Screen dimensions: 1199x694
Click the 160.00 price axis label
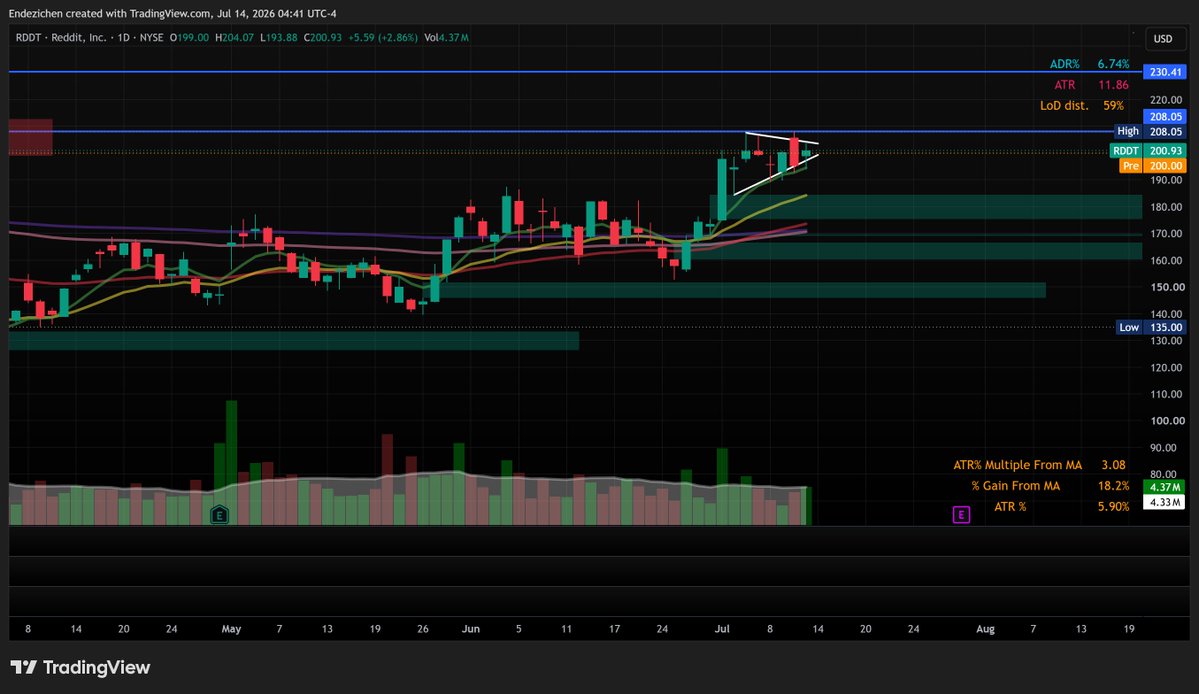1167,260
